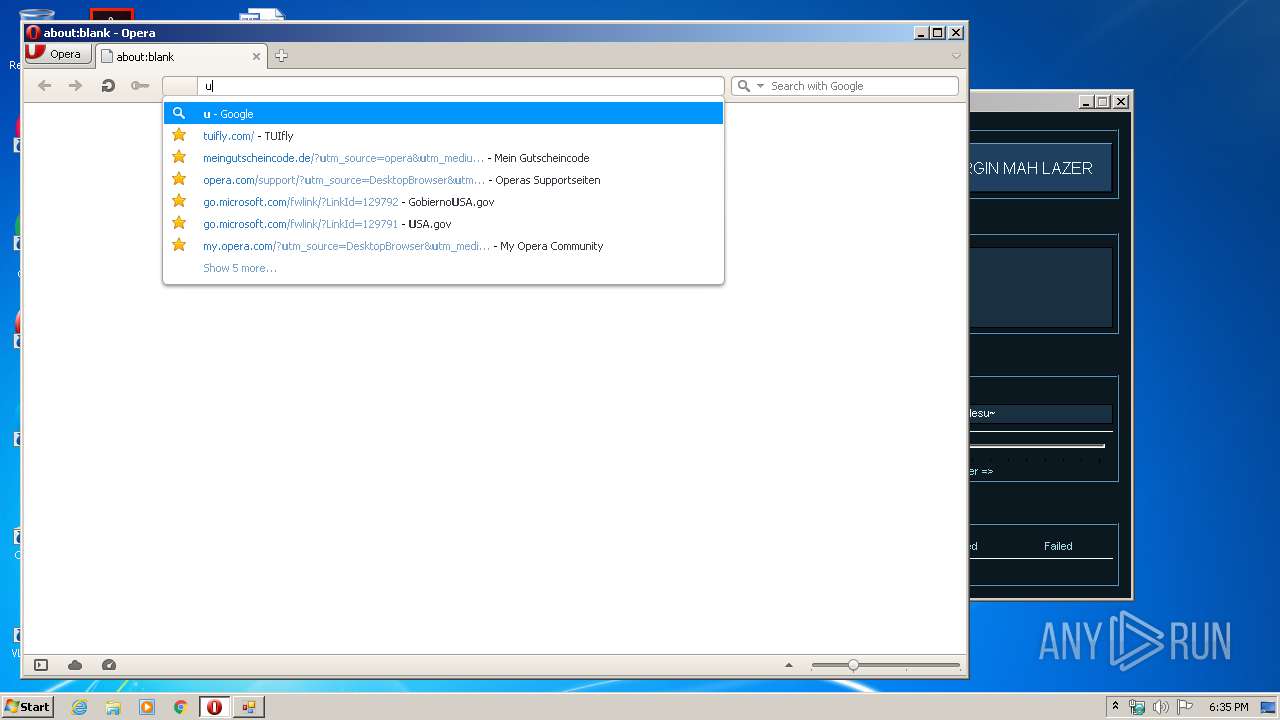Open the closed tabs dropdown arrow
Image resolution: width=1280 pixels, height=720 pixels.
pyautogui.click(x=956, y=56)
